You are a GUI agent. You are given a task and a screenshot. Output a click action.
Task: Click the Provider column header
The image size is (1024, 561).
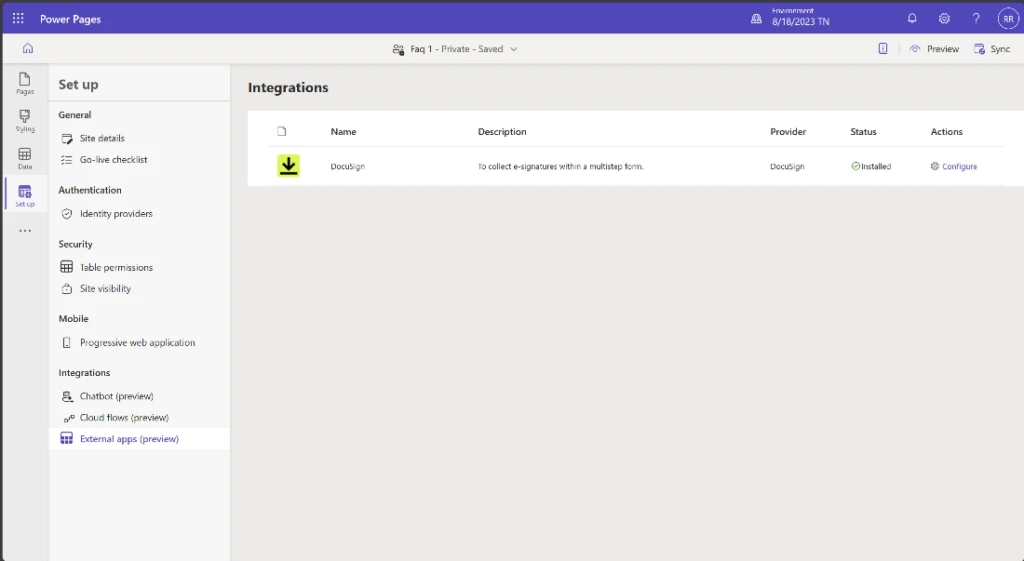(788, 132)
